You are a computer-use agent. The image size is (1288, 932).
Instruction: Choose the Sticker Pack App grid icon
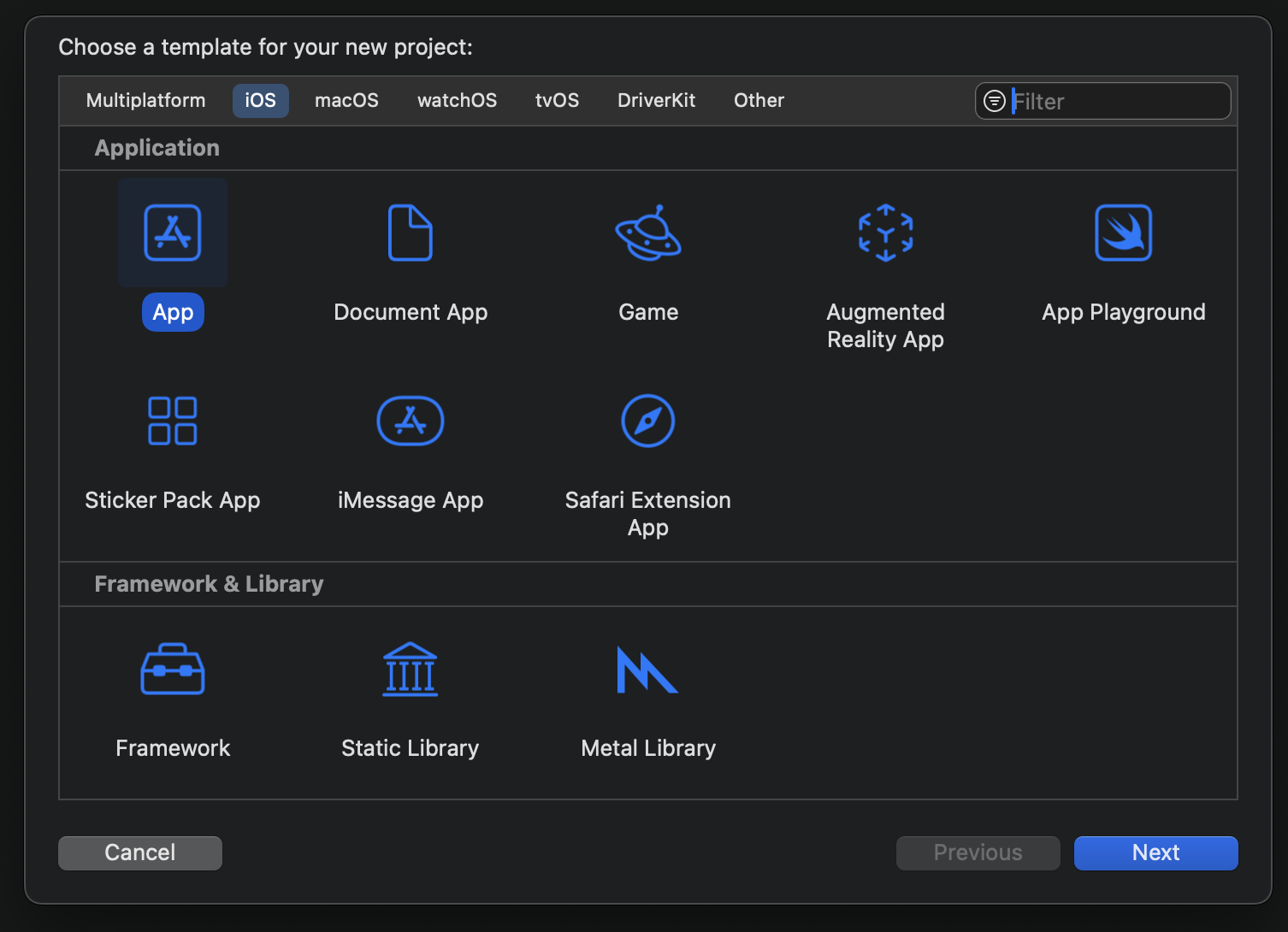tap(173, 421)
